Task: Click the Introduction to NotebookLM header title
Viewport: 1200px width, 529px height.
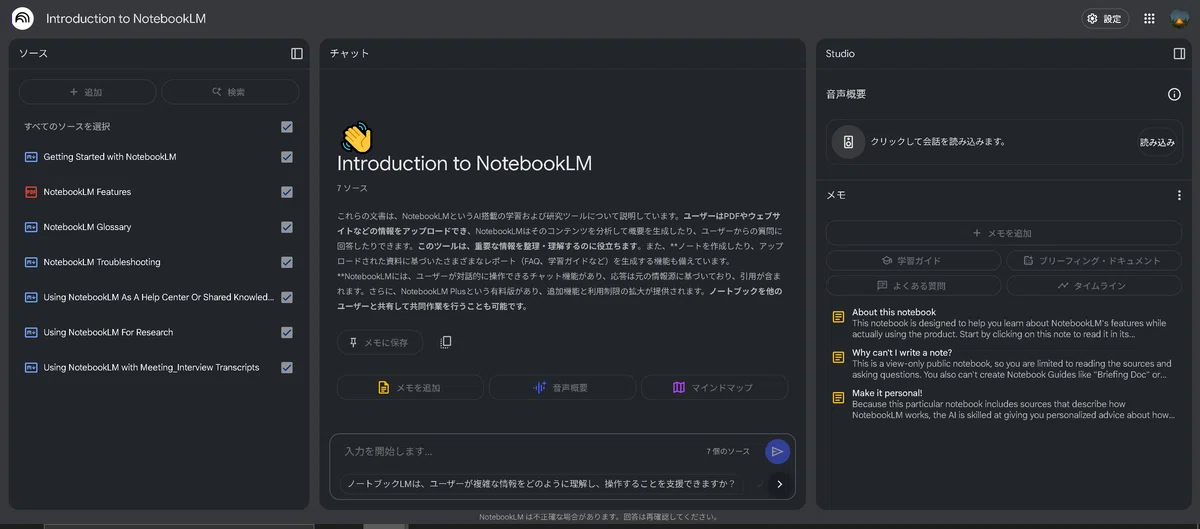Action: [126, 18]
